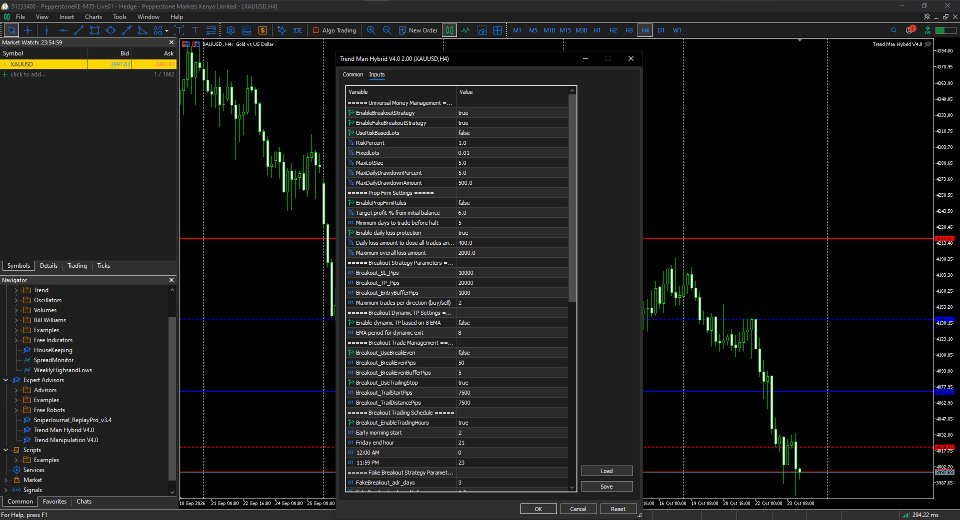Switch to the Favorites tab in Navigator

click(x=54, y=502)
